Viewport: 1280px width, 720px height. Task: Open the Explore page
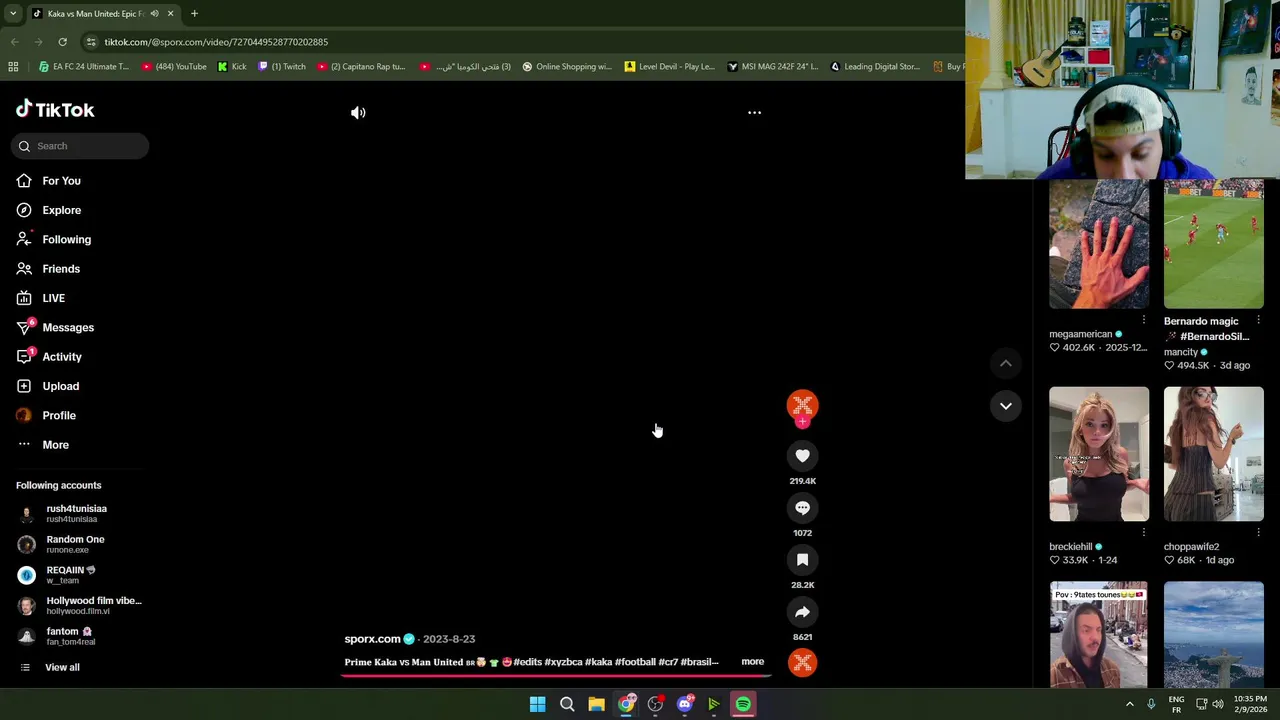pyautogui.click(x=61, y=210)
